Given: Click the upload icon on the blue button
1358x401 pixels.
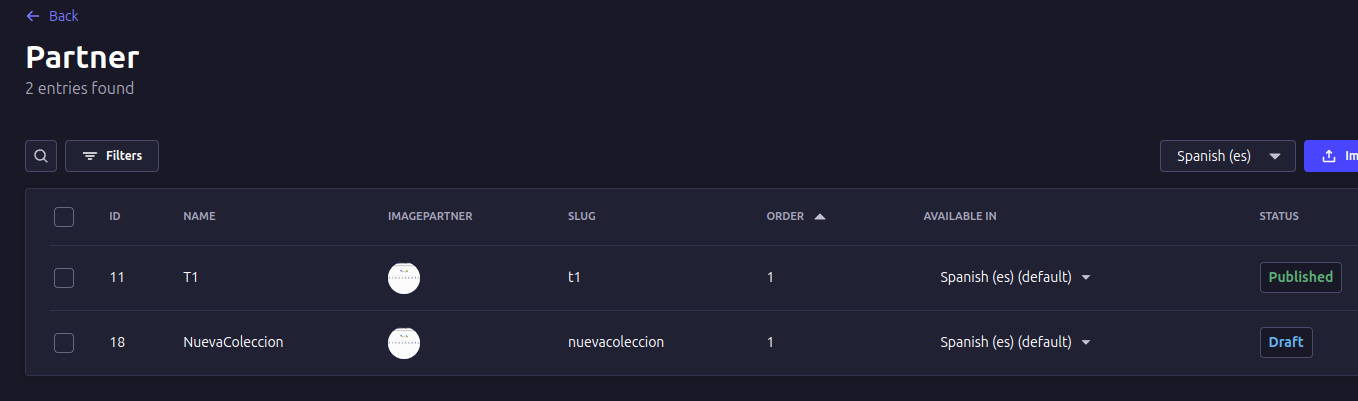Looking at the screenshot, I should click(x=1329, y=156).
